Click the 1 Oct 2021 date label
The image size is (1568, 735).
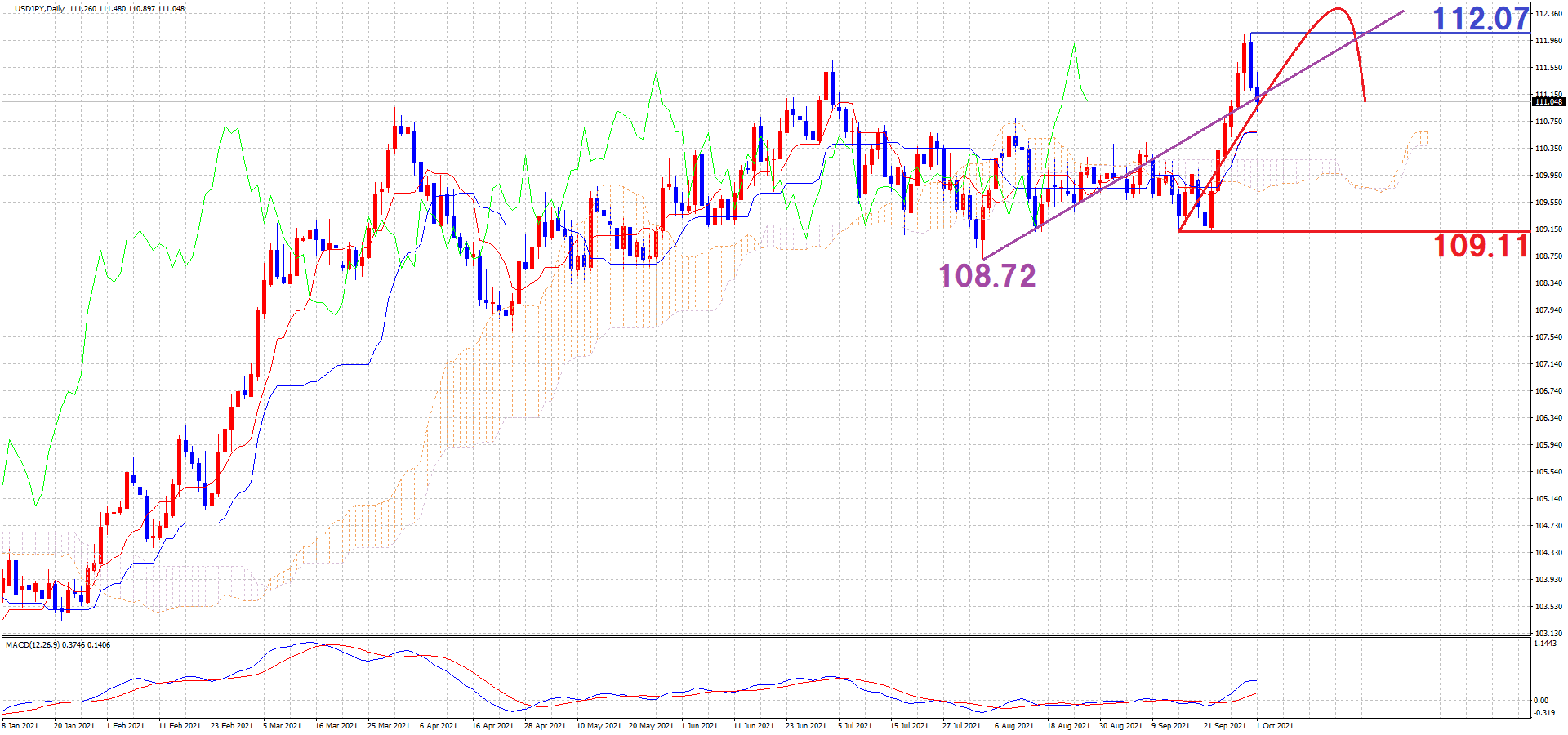click(1274, 725)
